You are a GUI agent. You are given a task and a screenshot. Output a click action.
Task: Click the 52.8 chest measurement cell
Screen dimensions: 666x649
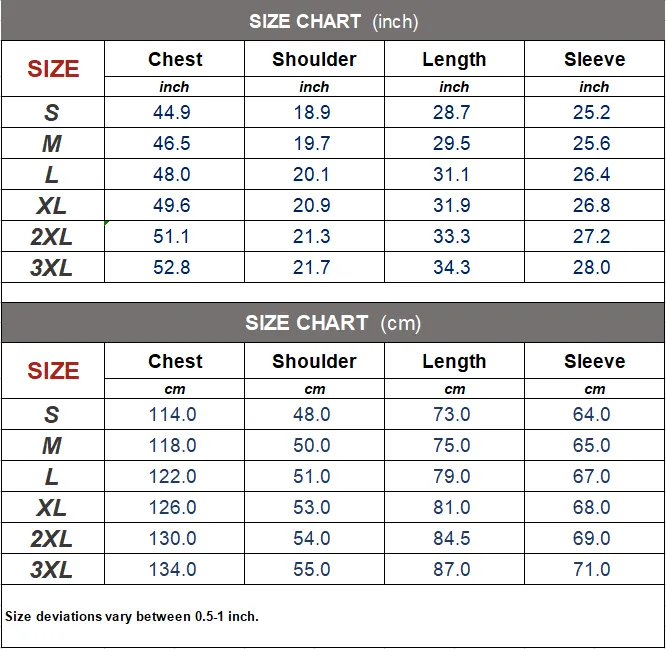pyautogui.click(x=172, y=268)
